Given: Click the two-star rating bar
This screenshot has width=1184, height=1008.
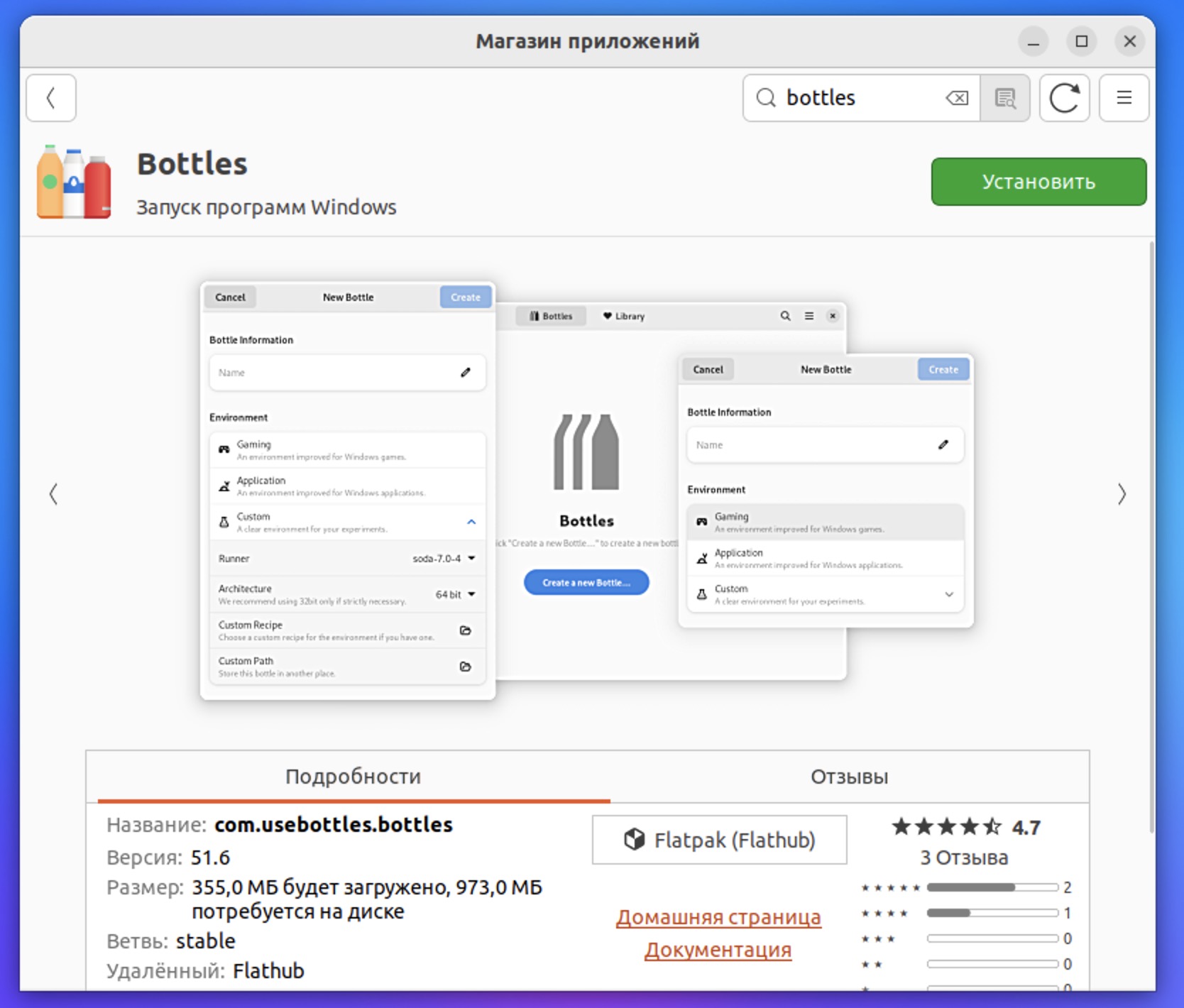Looking at the screenshot, I should pyautogui.click(x=992, y=964).
